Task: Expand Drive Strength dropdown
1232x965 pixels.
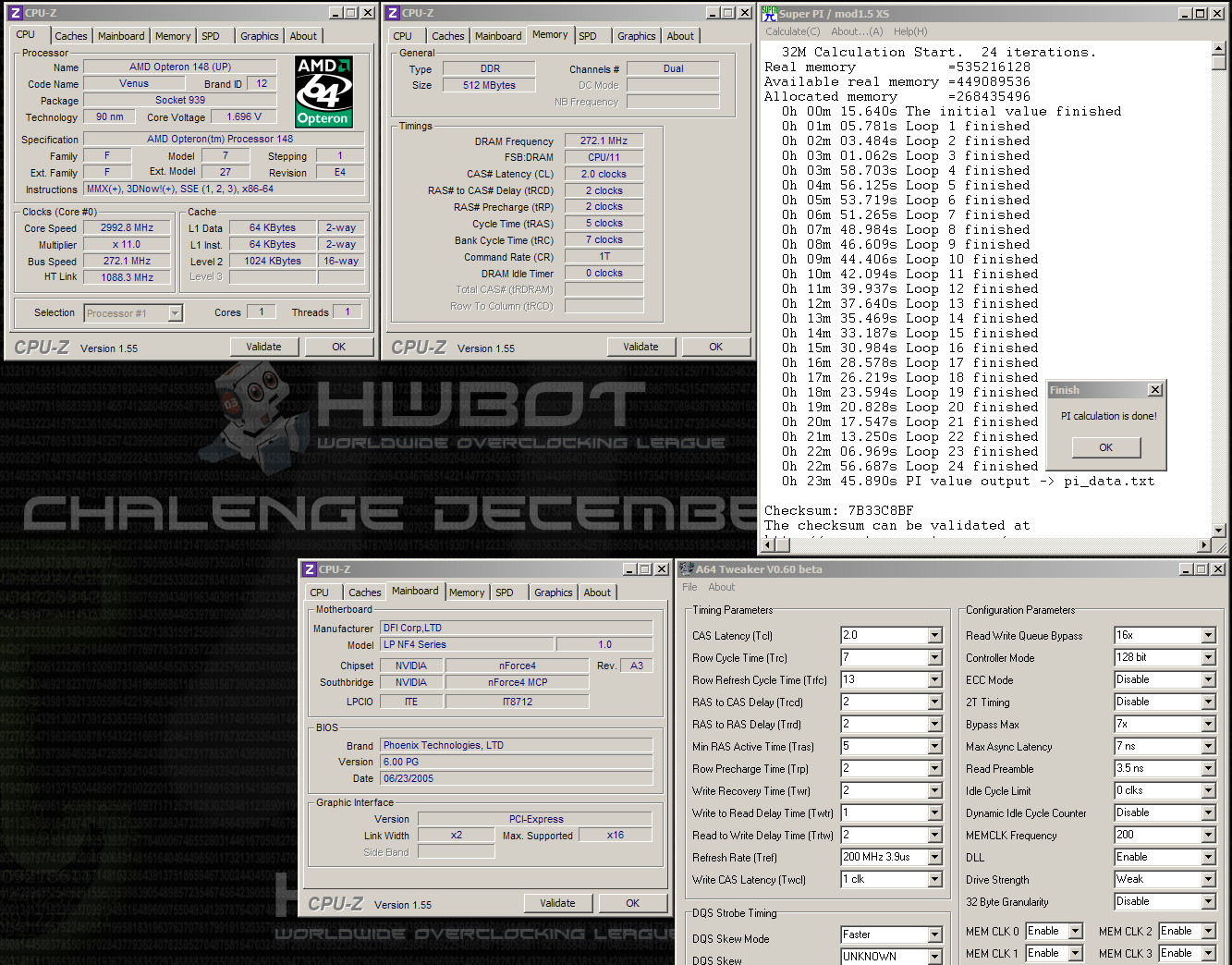Action: (x=1209, y=880)
